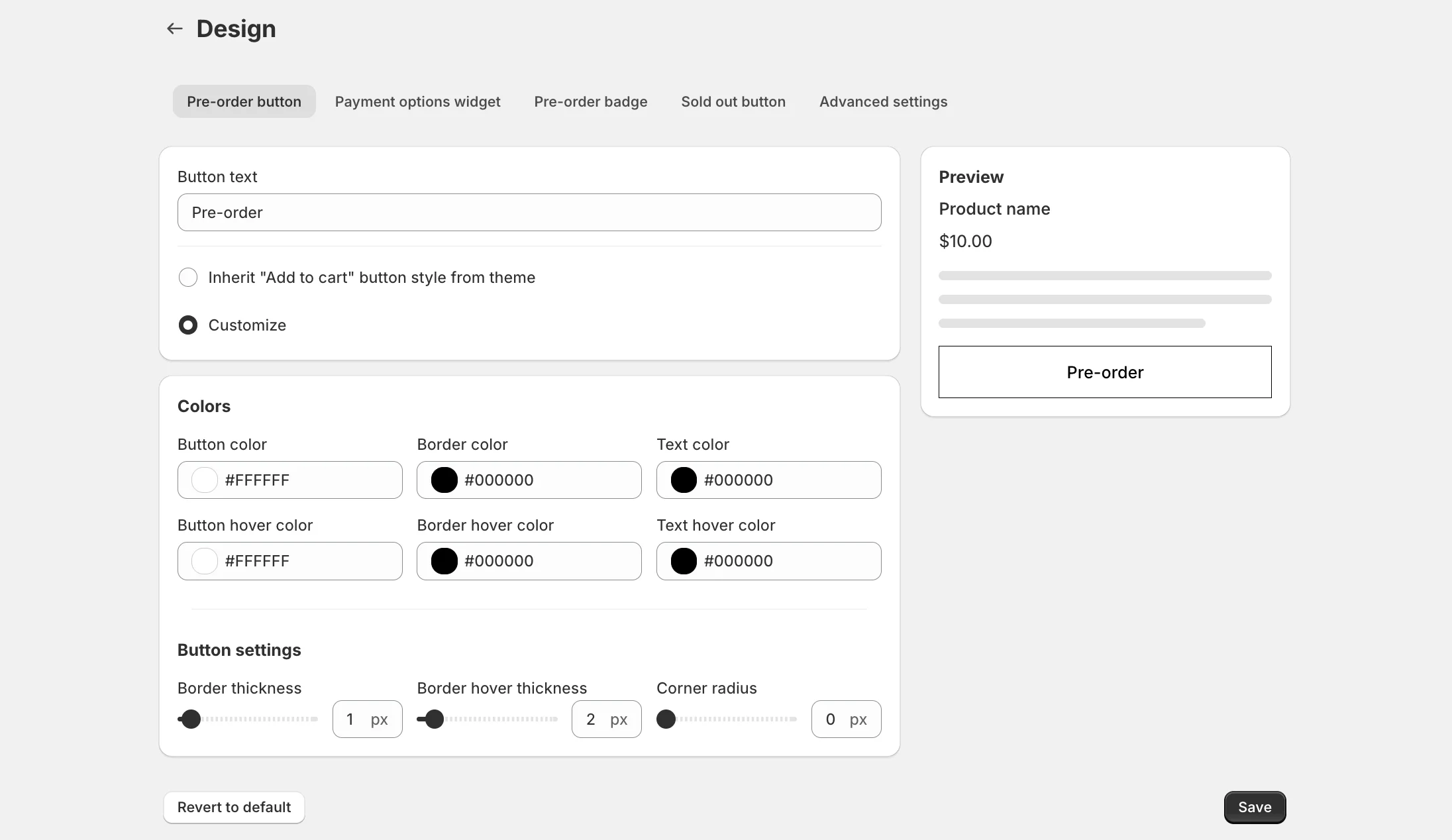Image resolution: width=1452 pixels, height=840 pixels.
Task: Open the Text hover color swatch
Action: [684, 561]
